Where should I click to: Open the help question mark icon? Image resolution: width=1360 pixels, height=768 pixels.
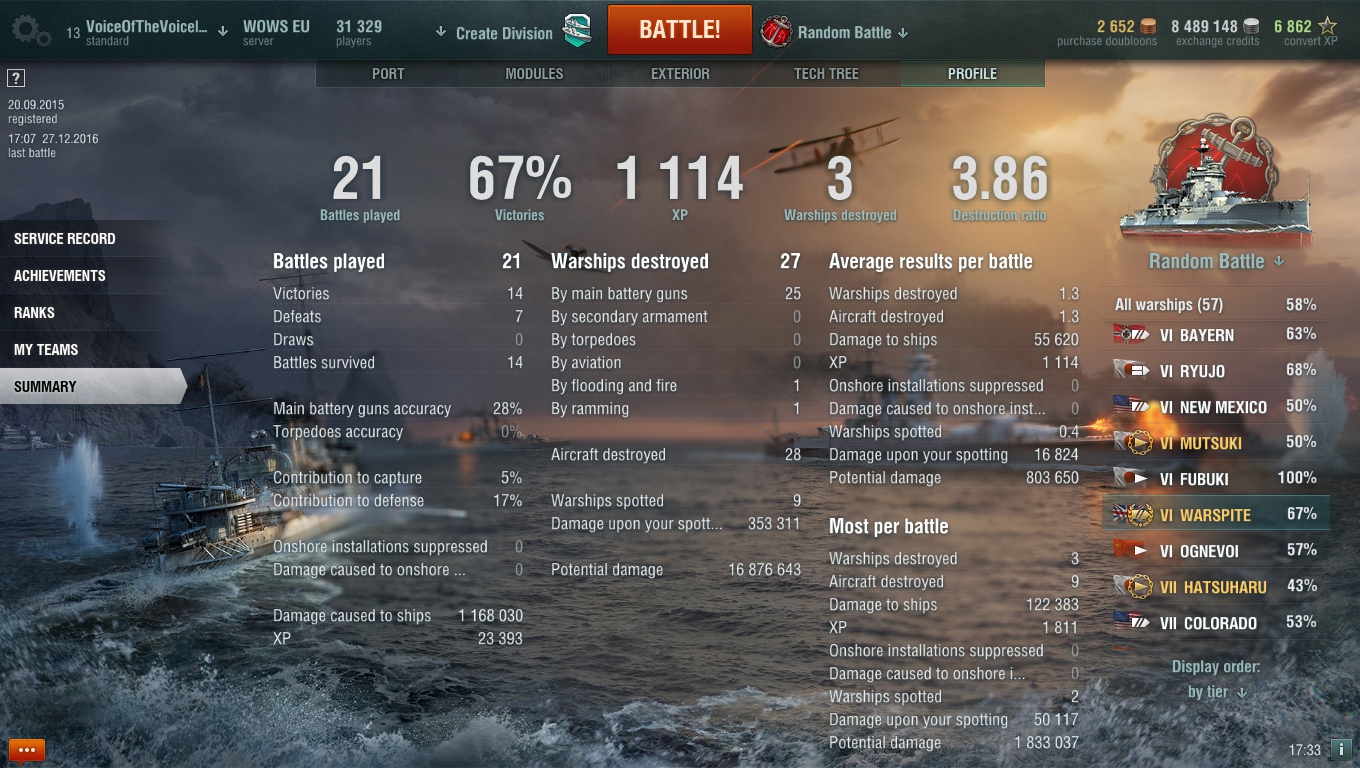[15, 78]
